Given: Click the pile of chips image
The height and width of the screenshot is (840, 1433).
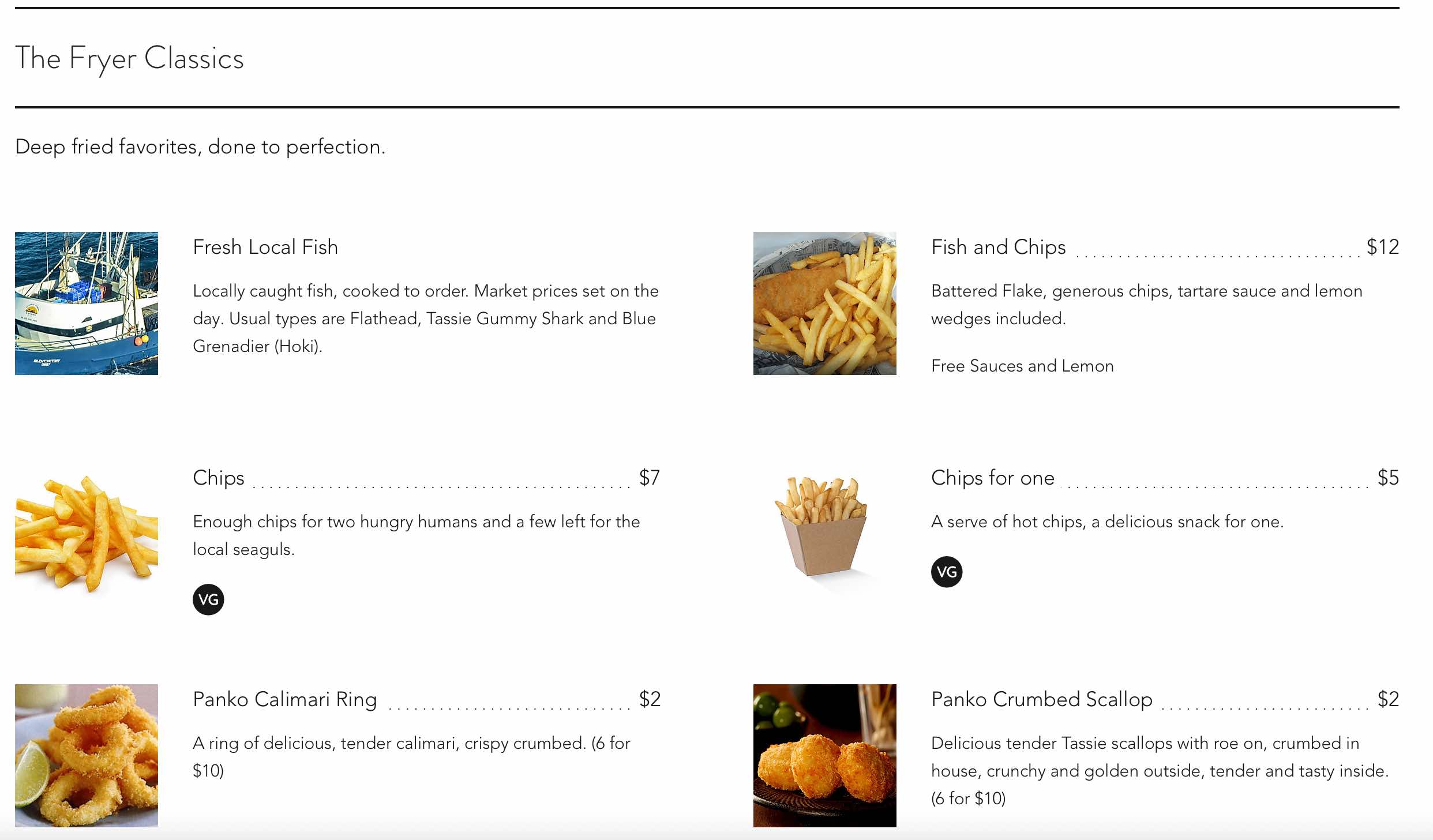Looking at the screenshot, I should (87, 534).
